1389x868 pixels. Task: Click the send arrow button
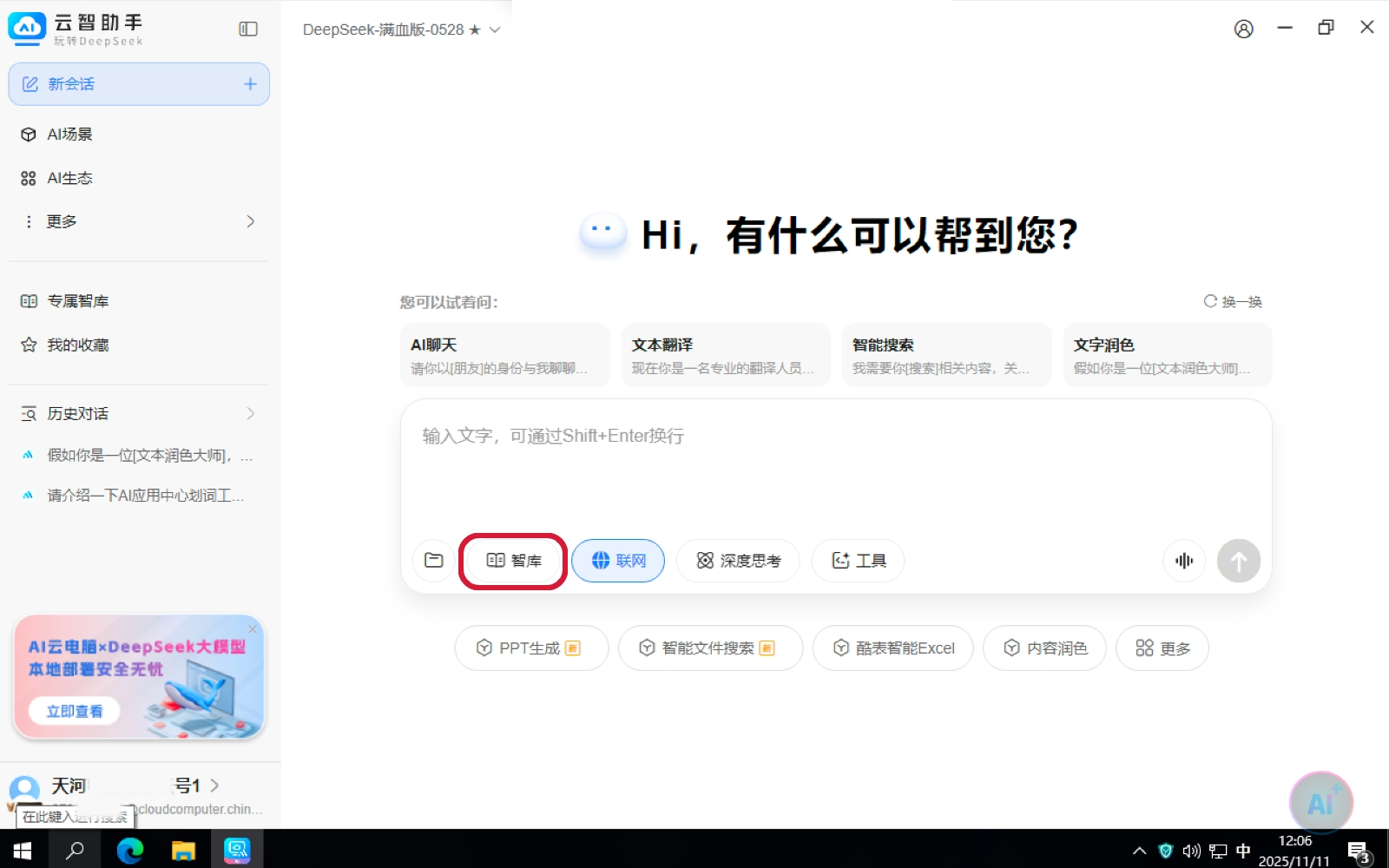coord(1239,561)
